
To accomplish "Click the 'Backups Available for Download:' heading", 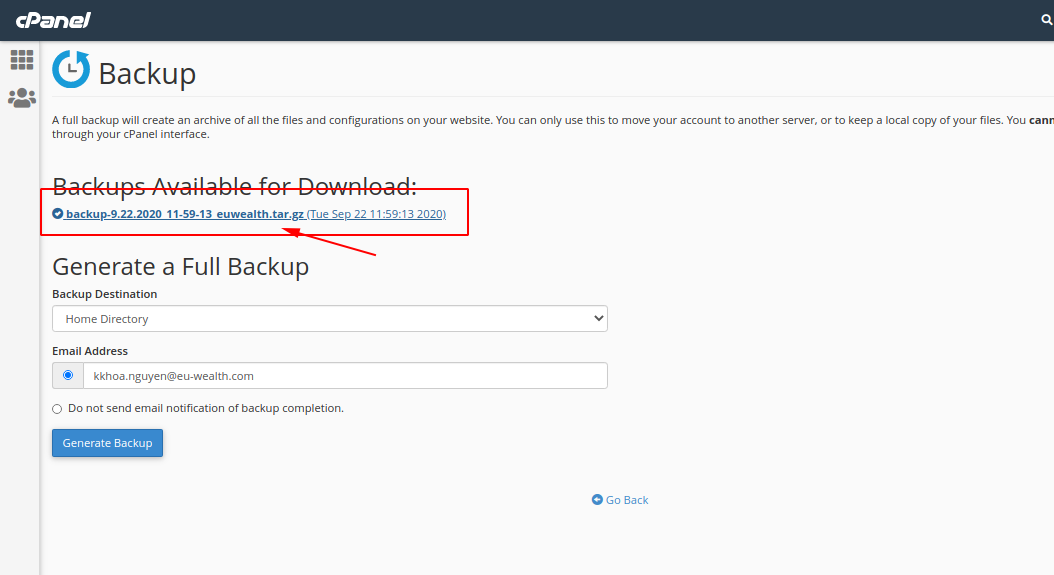I will (235, 186).
